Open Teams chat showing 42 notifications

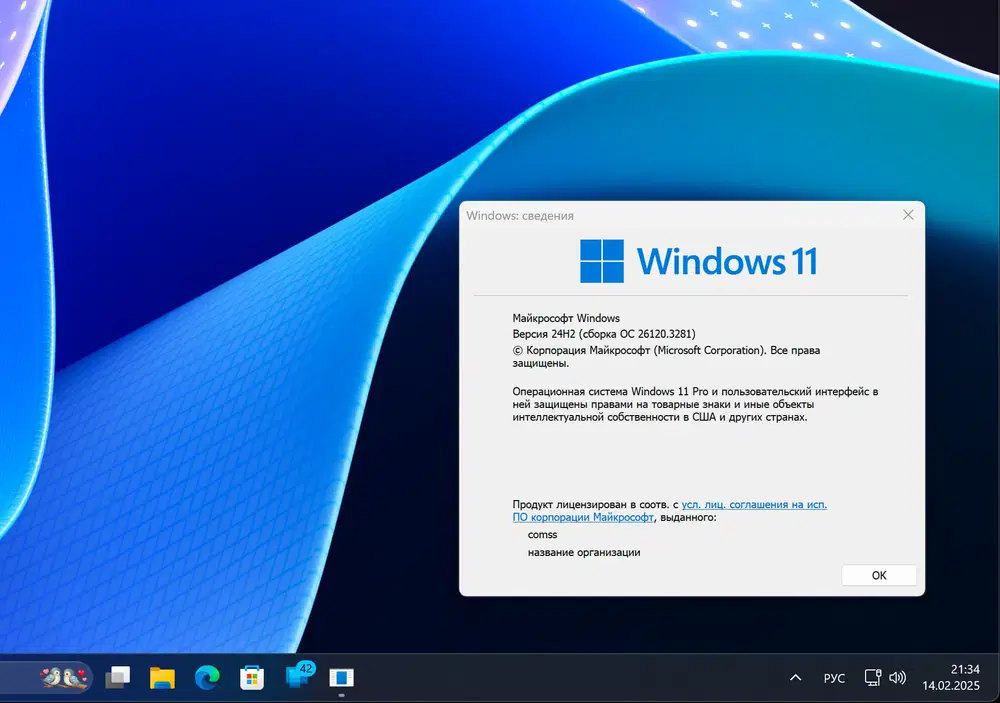(297, 679)
